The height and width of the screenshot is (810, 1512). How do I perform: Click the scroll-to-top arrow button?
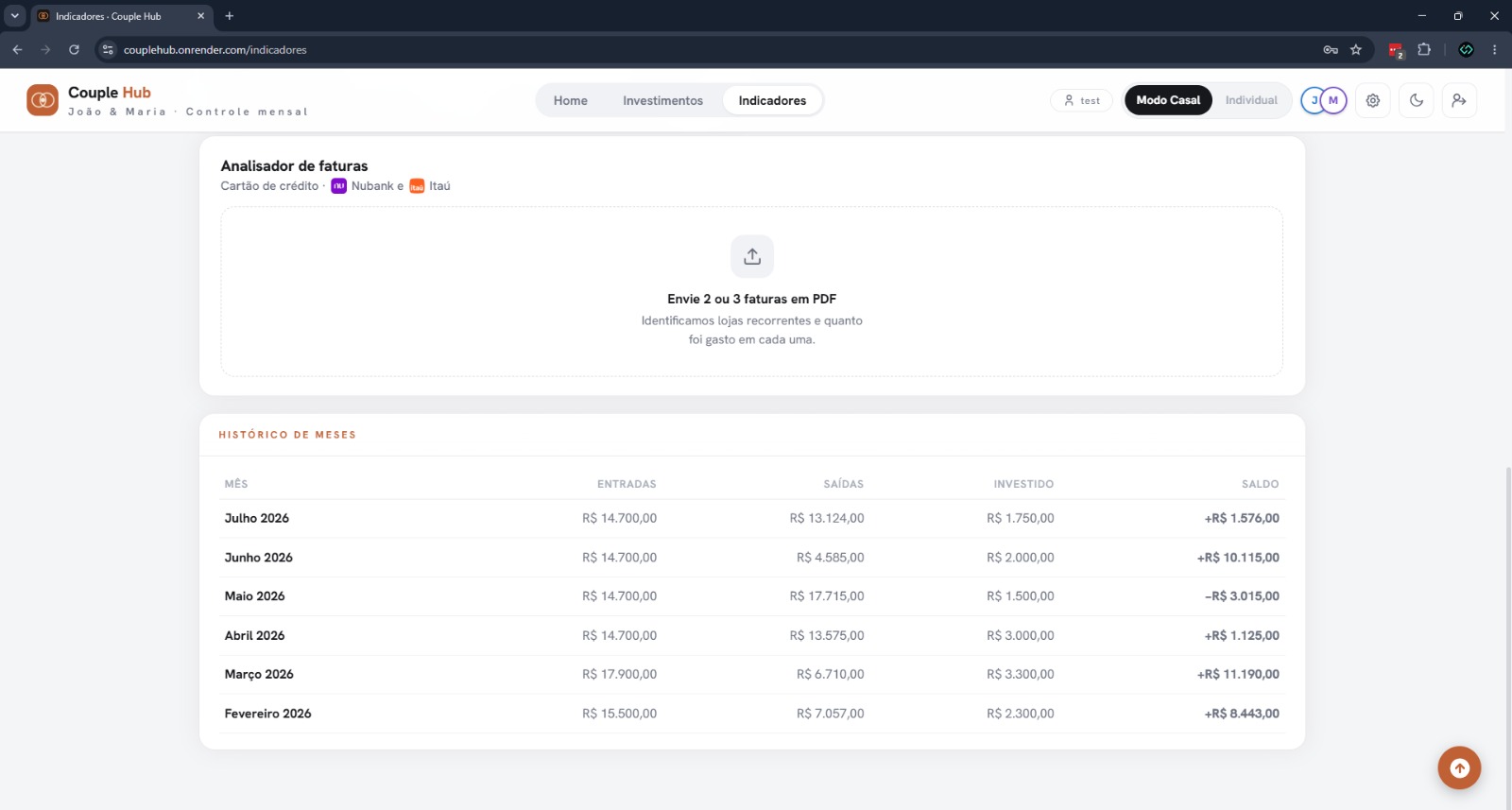tap(1459, 767)
